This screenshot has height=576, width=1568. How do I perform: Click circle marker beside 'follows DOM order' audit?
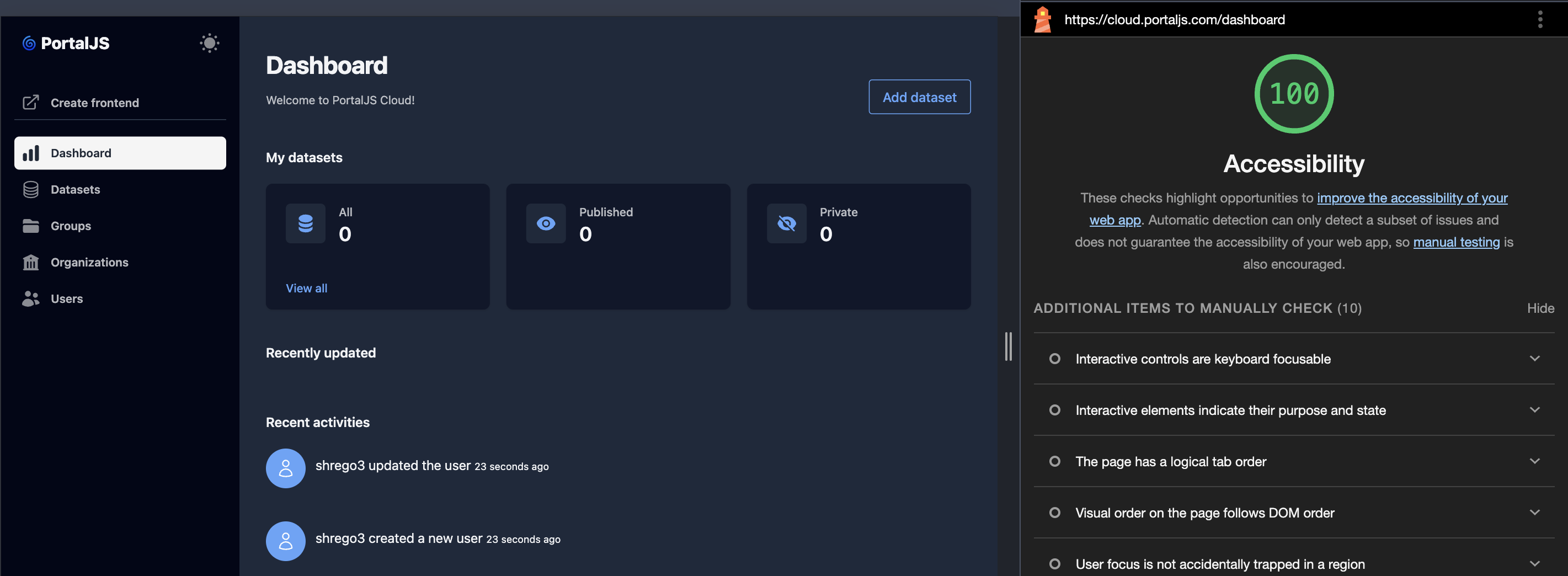point(1055,513)
